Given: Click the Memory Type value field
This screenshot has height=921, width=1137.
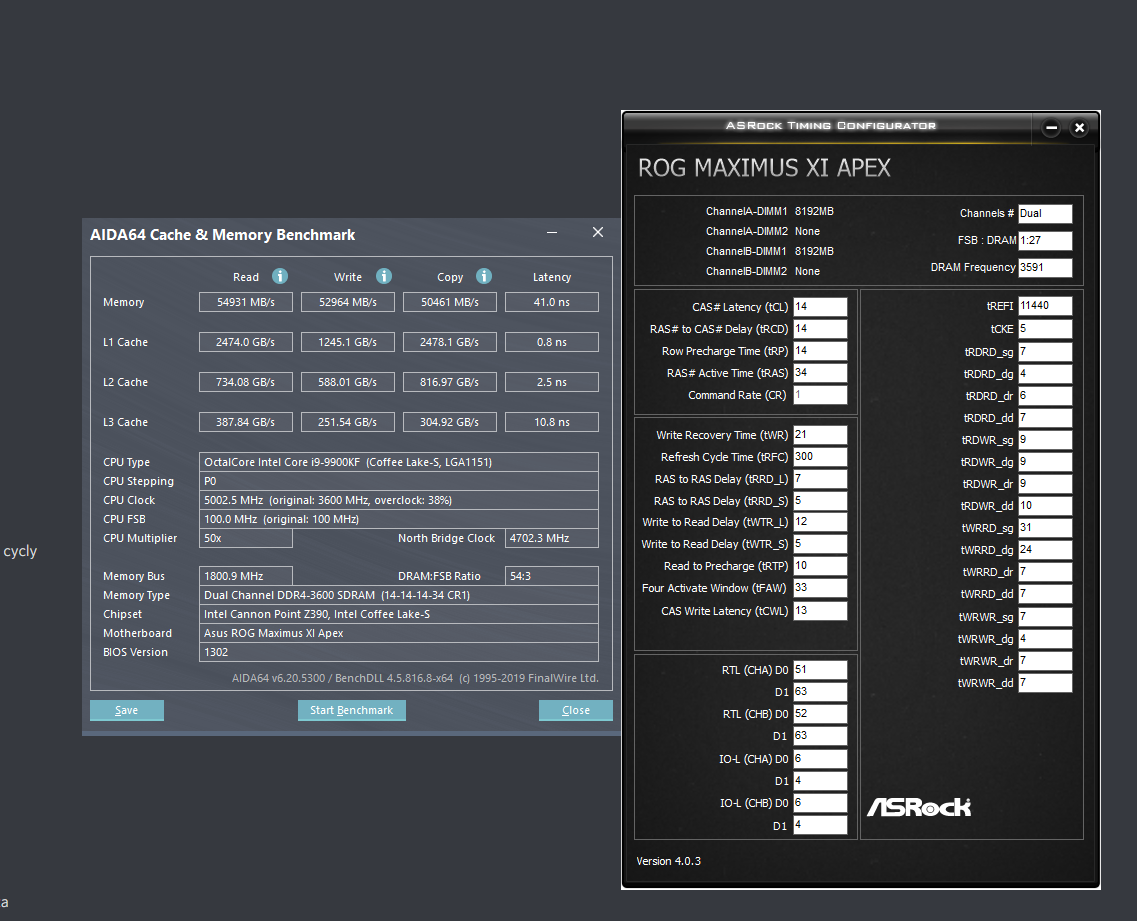Looking at the screenshot, I should coord(399,595).
